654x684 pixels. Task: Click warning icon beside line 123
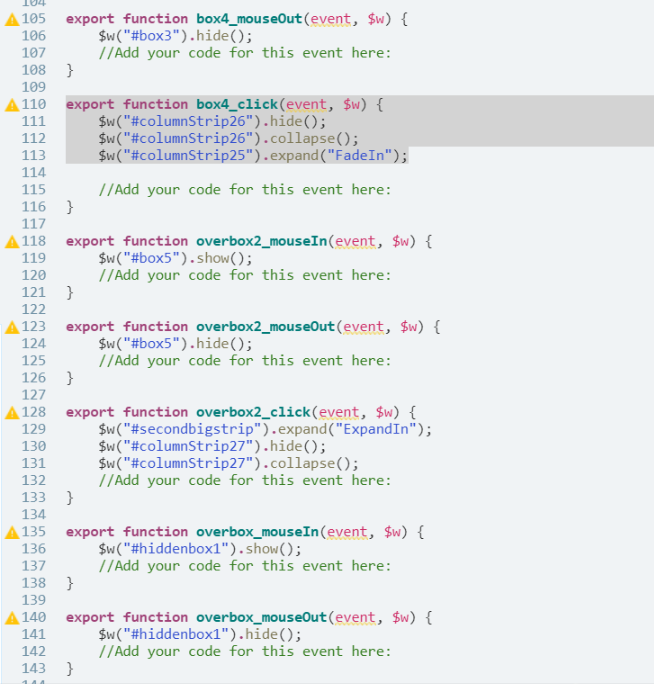[x=12, y=327]
